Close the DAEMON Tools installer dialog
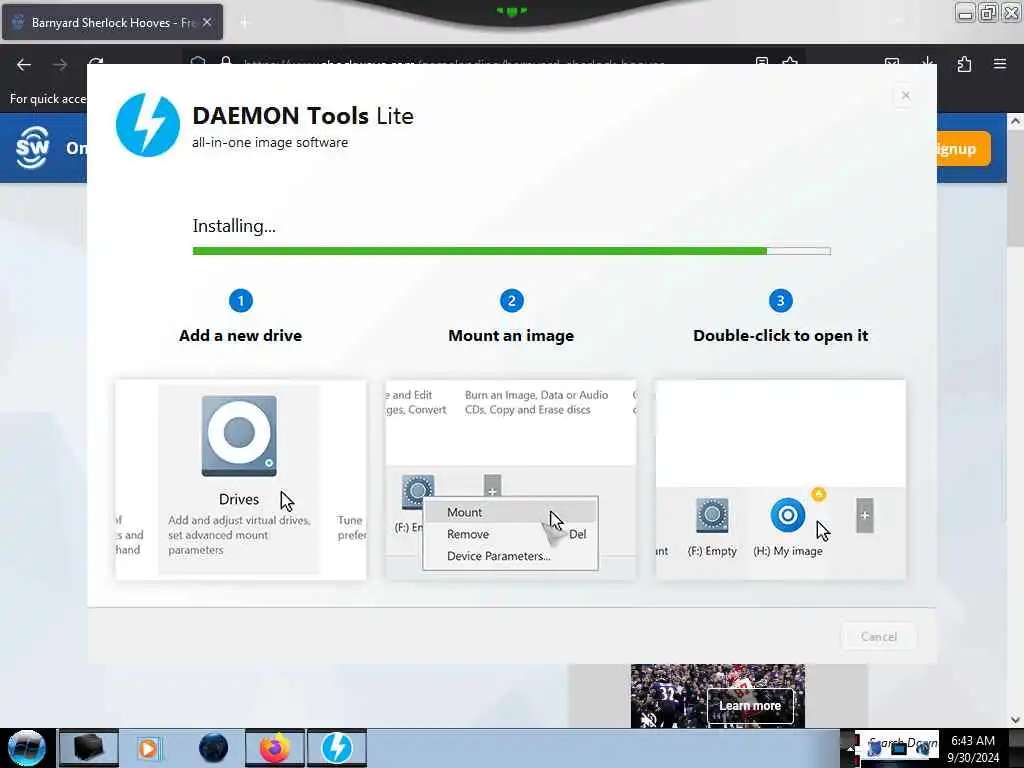The height and width of the screenshot is (768, 1024). (x=905, y=95)
